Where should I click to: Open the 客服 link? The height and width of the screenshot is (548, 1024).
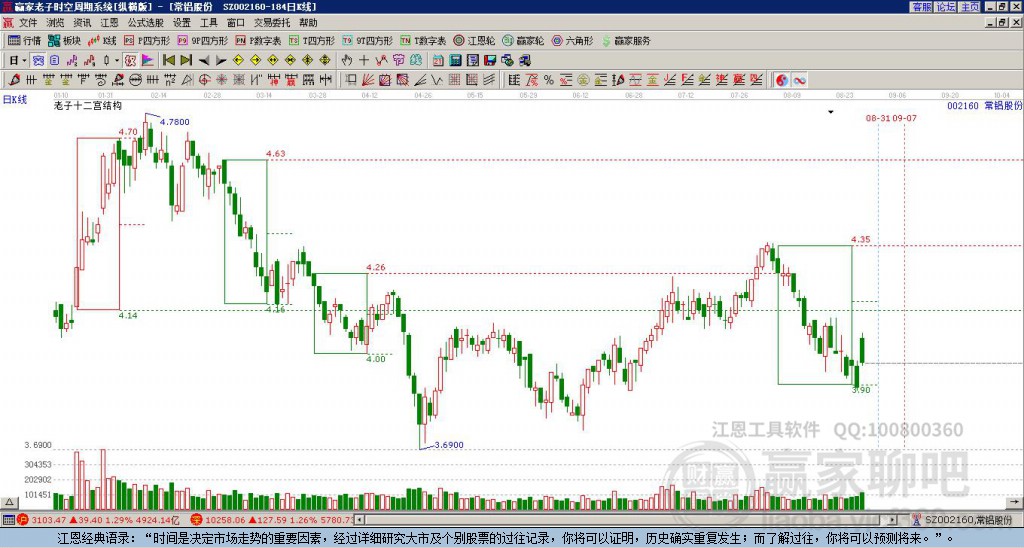pyautogui.click(x=921, y=7)
